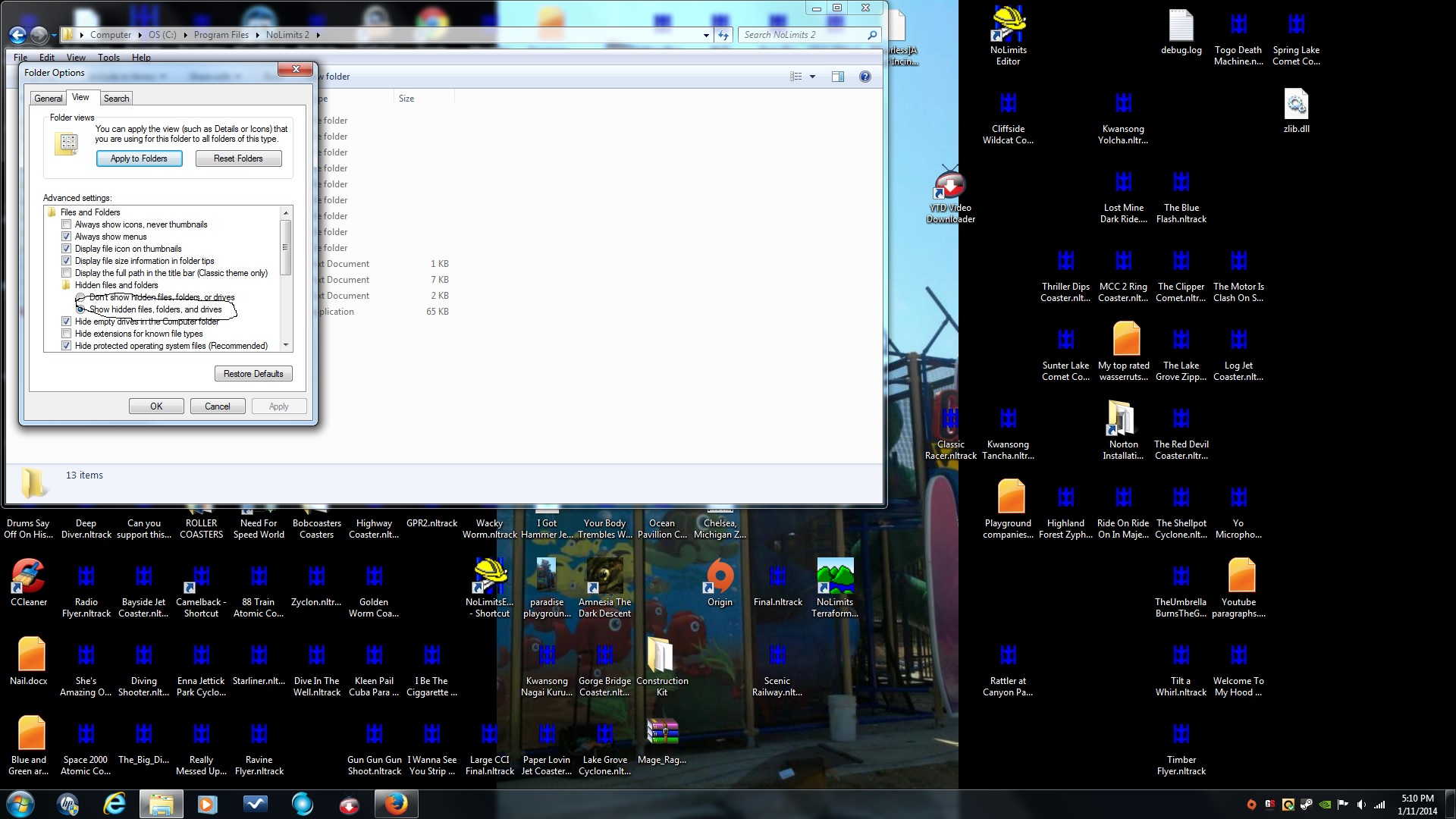Open NoLimitsE shortcut icon on desktop
This screenshot has height=819, width=1456.
(x=489, y=588)
